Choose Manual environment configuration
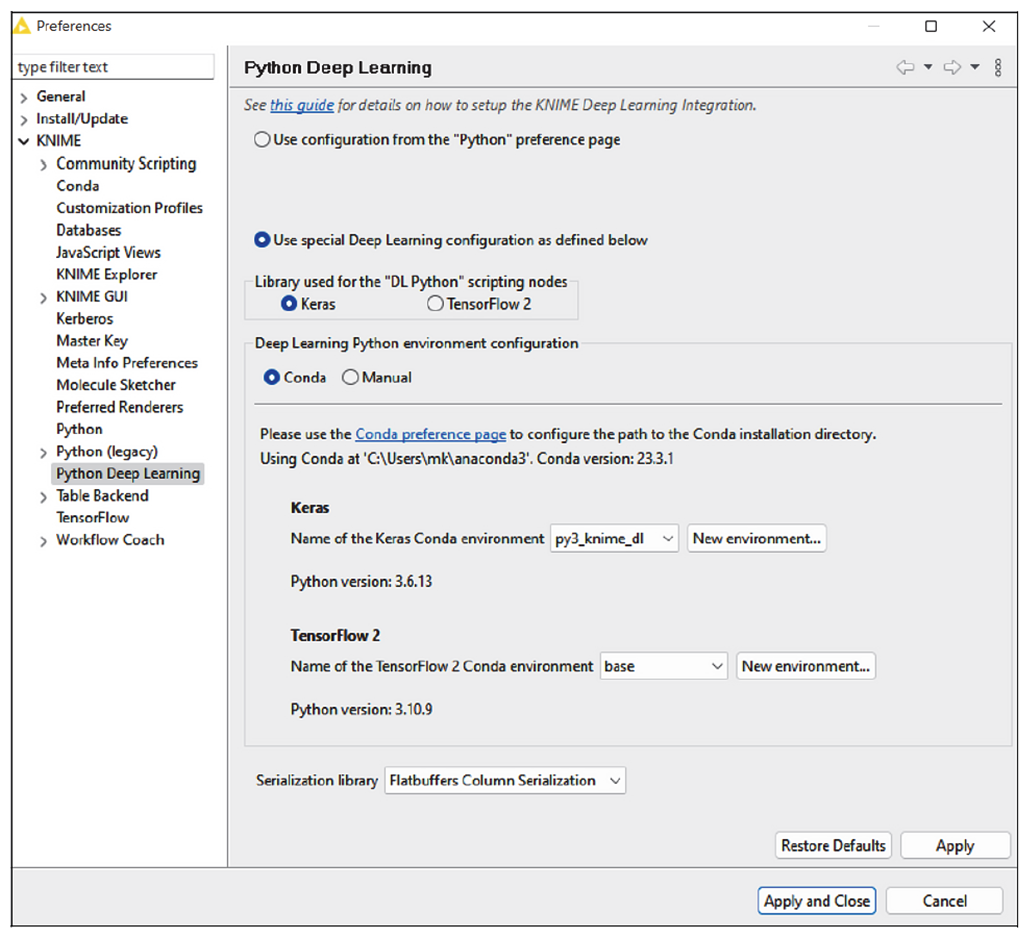This screenshot has width=1029, height=941. [350, 377]
